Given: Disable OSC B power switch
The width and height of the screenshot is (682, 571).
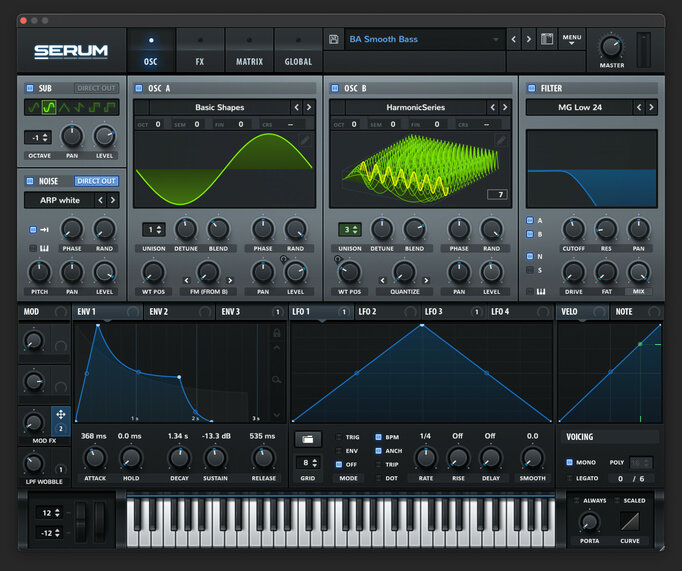Looking at the screenshot, I should pos(335,88).
